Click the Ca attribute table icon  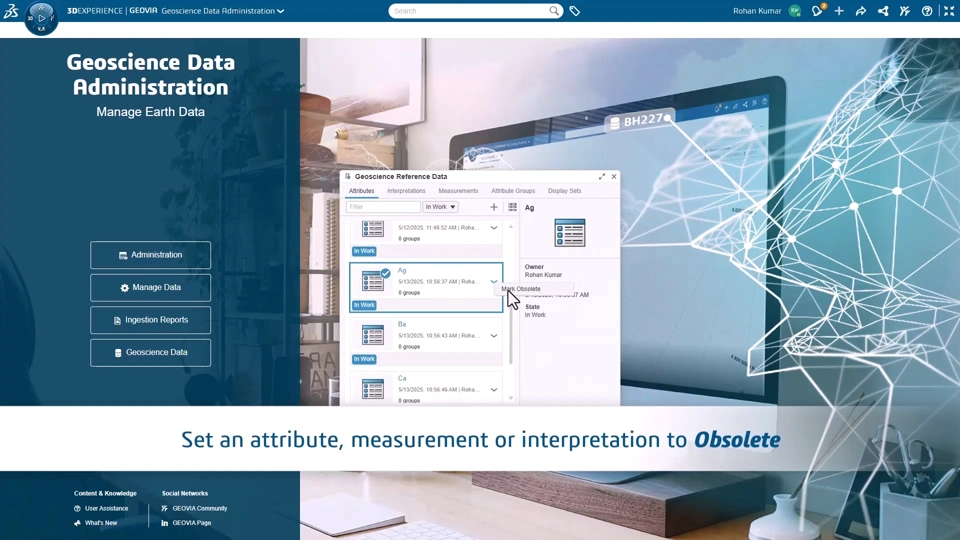tap(373, 389)
